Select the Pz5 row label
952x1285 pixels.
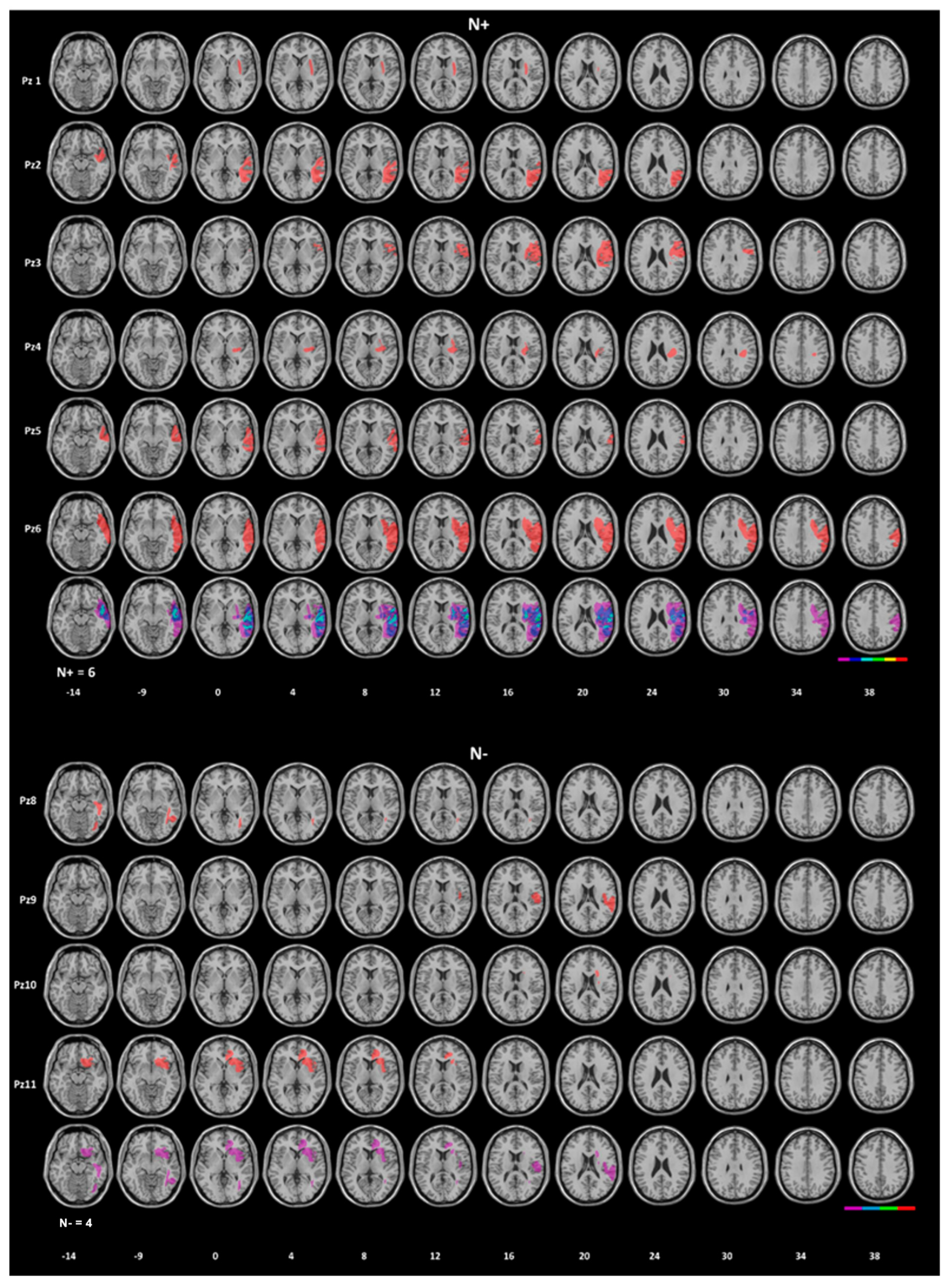tap(32, 430)
